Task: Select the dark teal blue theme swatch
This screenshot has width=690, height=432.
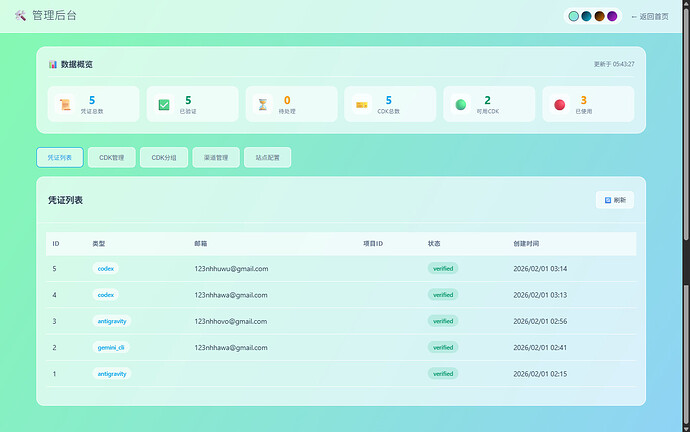Action: click(x=586, y=16)
